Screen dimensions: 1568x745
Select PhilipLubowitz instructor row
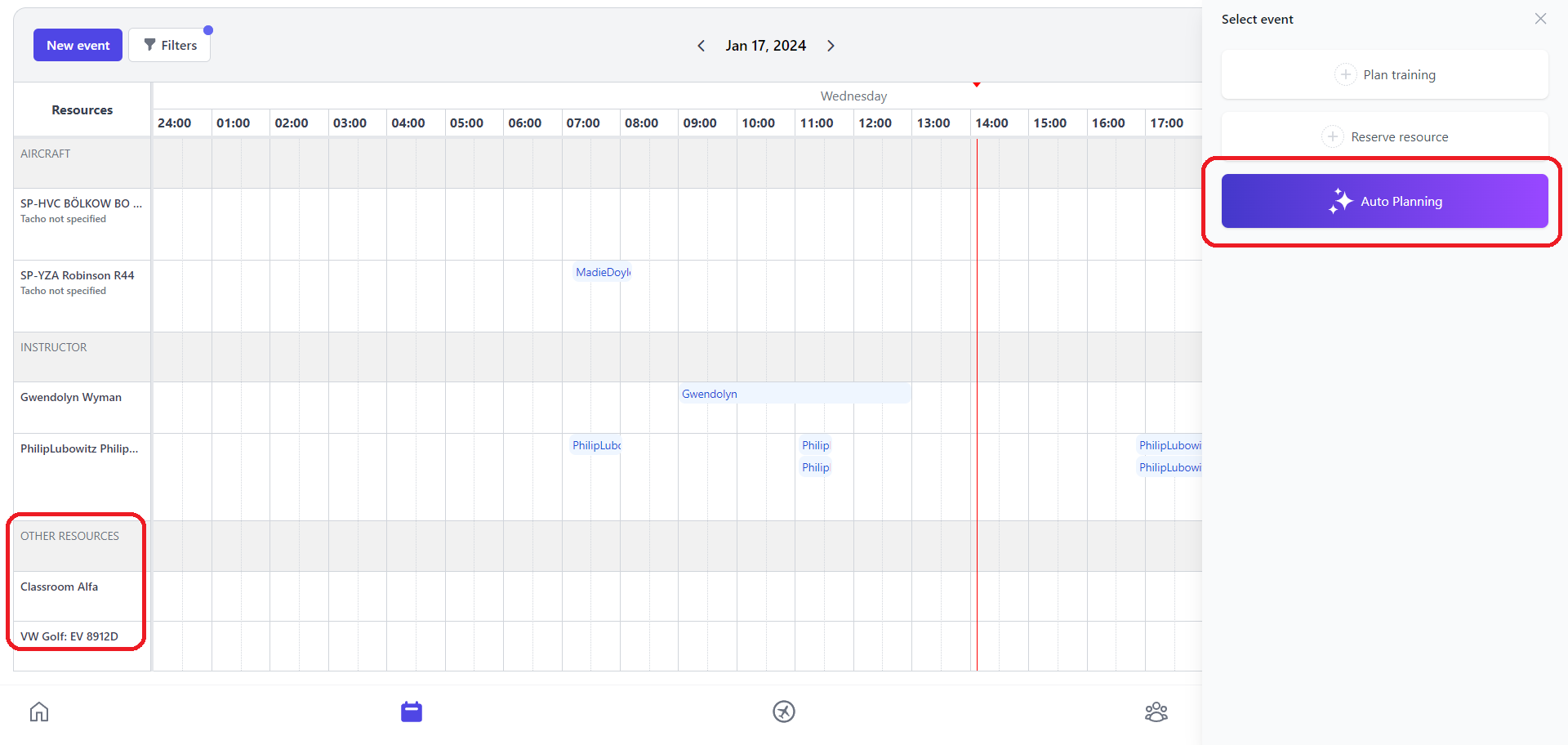82,477
